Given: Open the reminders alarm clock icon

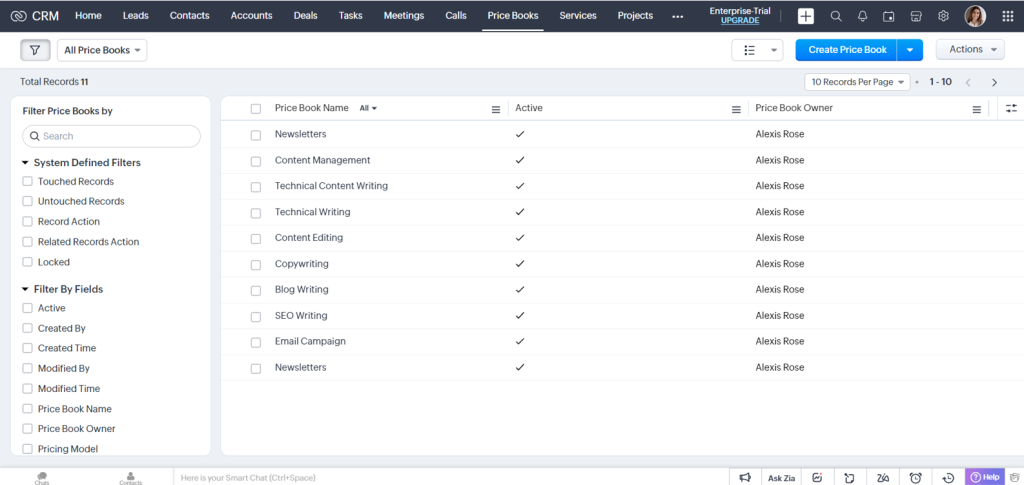Looking at the screenshot, I should [916, 477].
